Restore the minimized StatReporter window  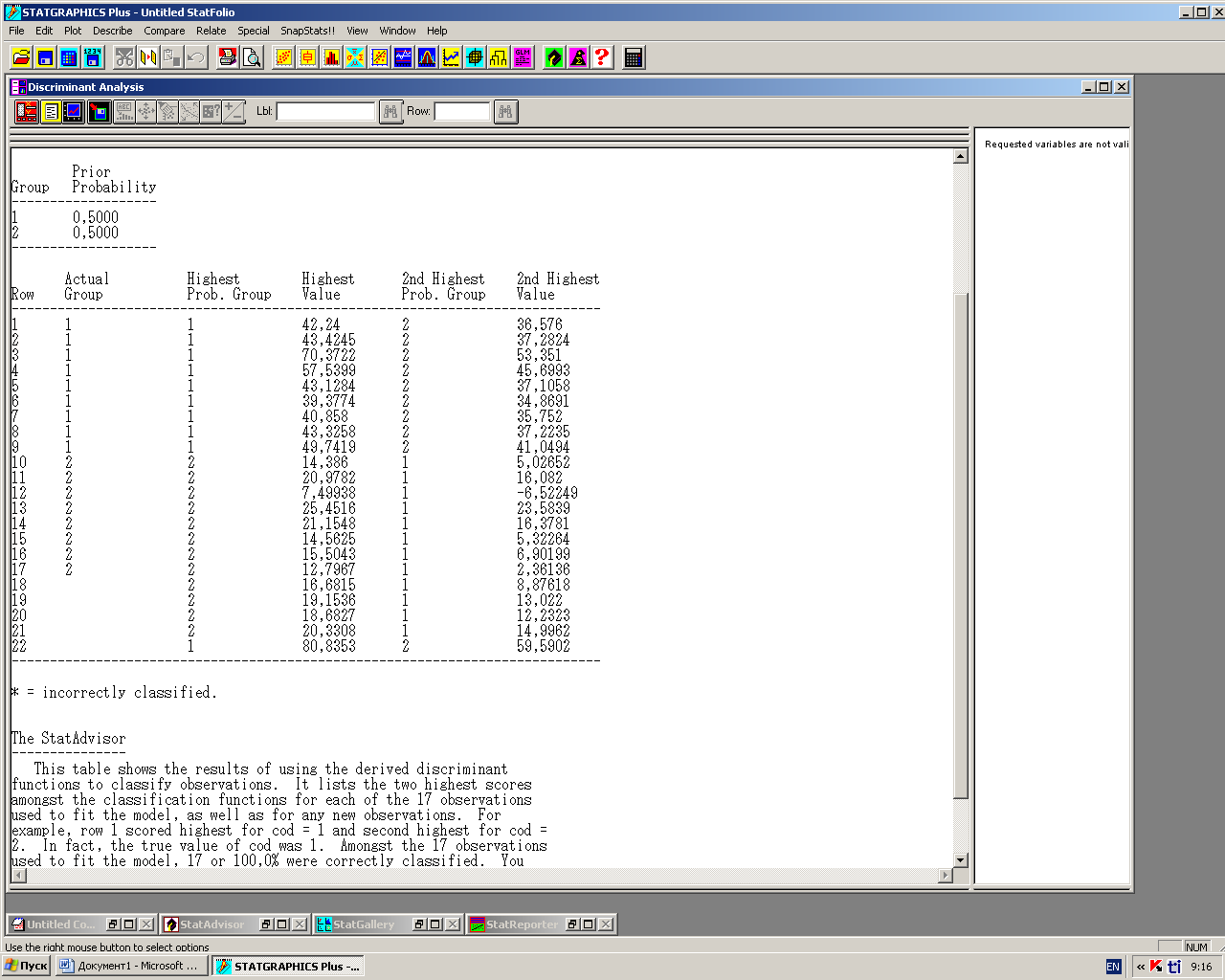click(571, 924)
